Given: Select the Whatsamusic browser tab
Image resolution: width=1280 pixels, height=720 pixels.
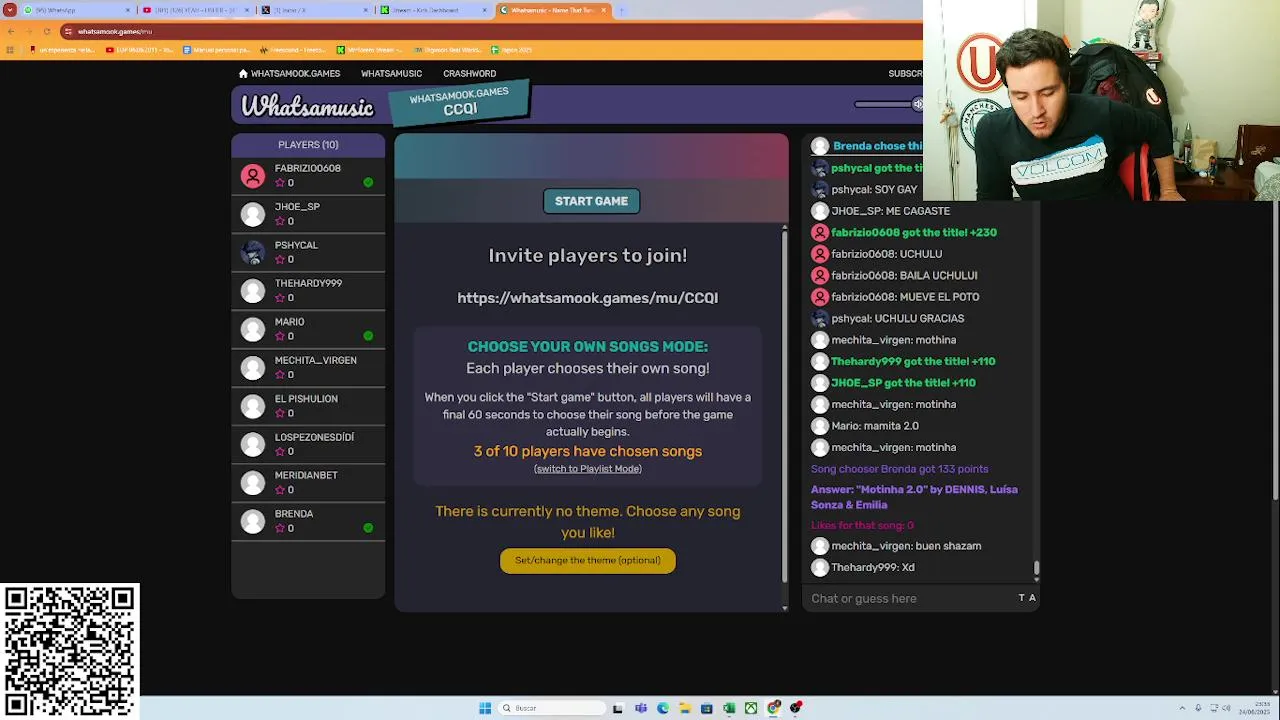Looking at the screenshot, I should [x=554, y=10].
